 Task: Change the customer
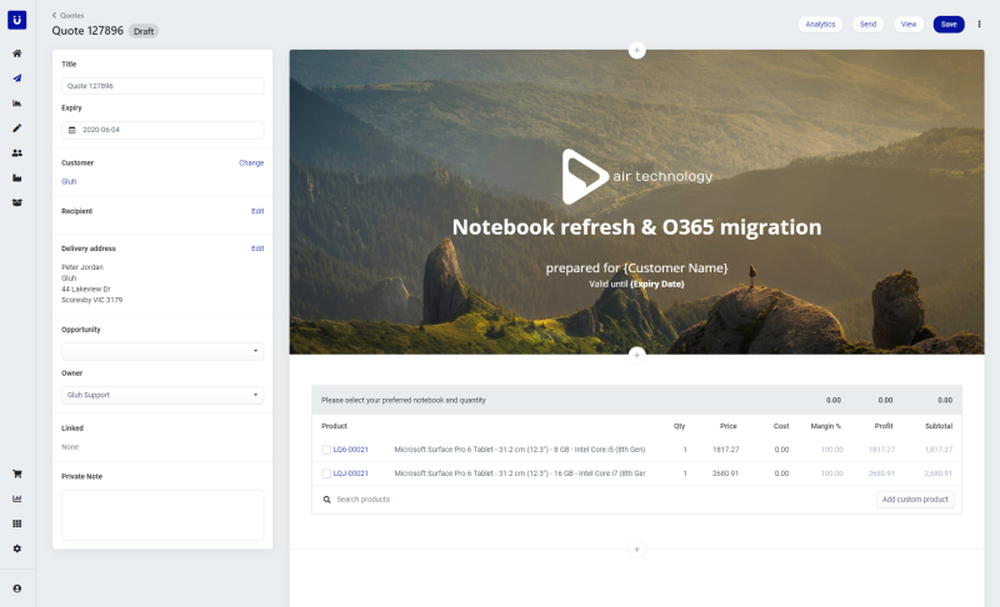pos(251,163)
